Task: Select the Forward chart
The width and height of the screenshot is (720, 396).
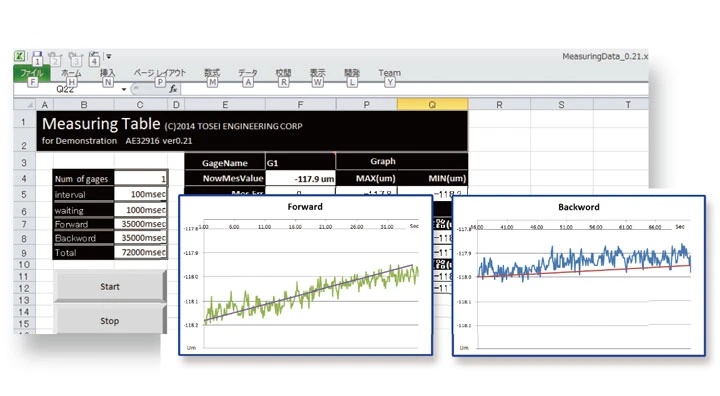Action: (x=305, y=275)
